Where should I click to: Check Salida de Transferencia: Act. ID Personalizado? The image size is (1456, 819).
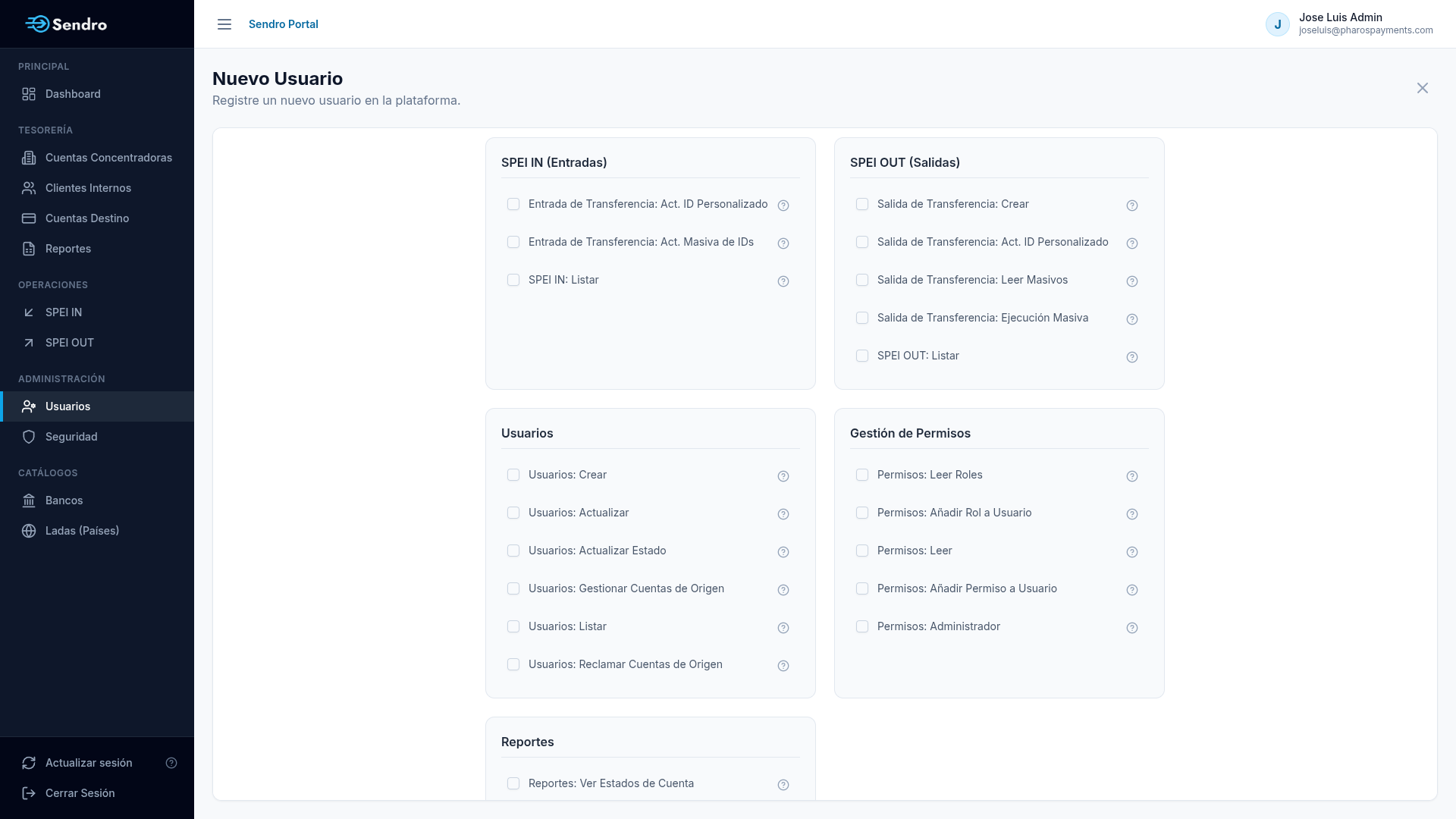862,242
